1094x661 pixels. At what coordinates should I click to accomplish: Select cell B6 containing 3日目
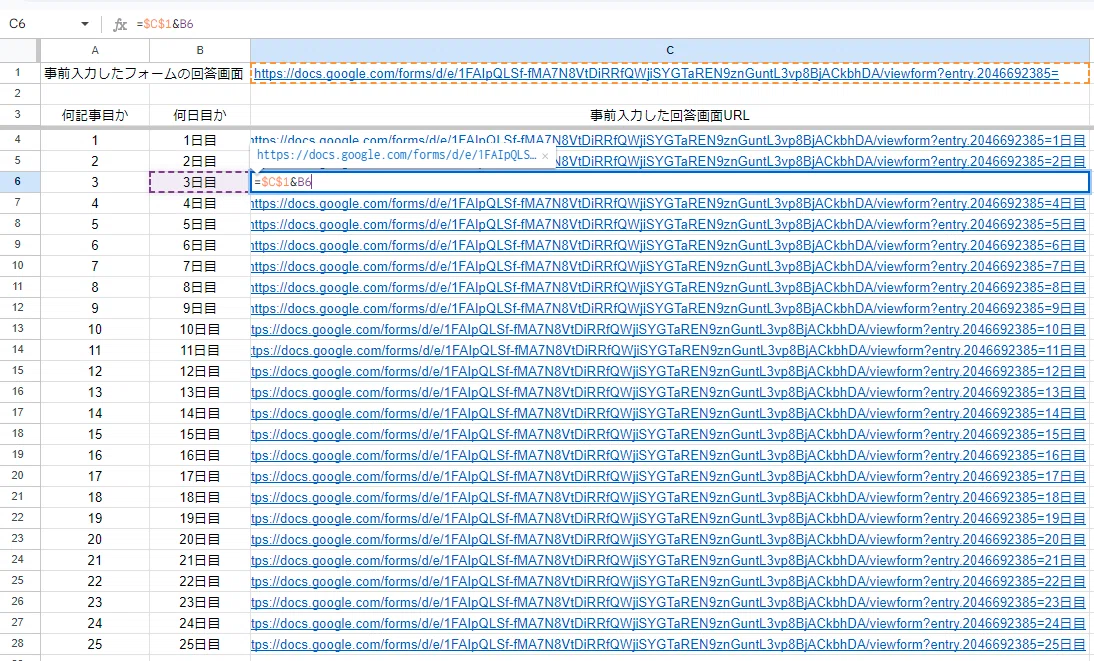[x=200, y=182]
